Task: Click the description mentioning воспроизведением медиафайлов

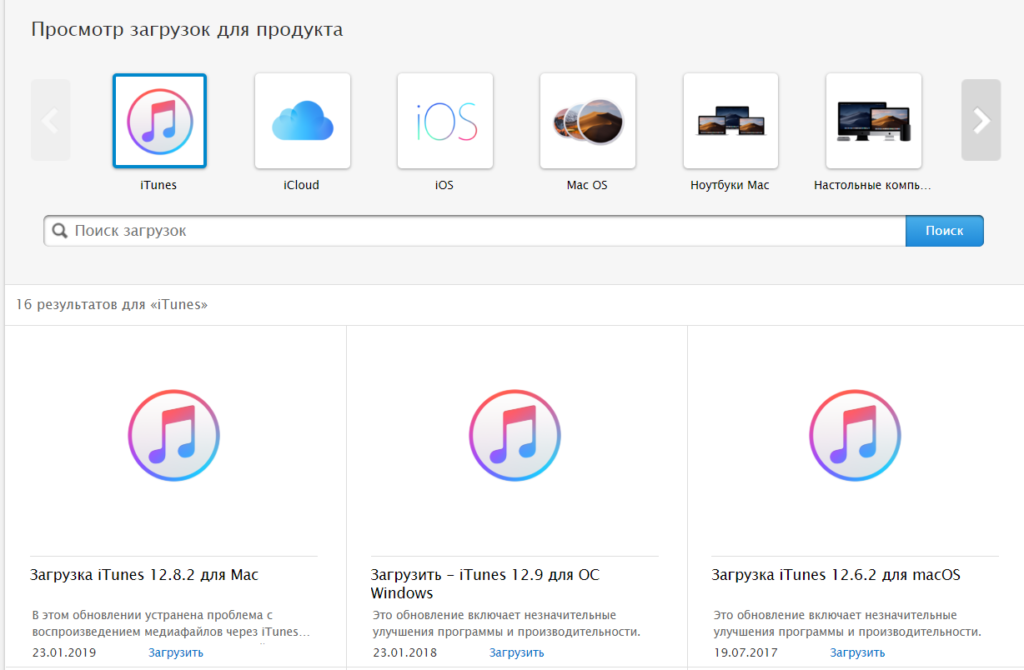Action: click(x=171, y=623)
